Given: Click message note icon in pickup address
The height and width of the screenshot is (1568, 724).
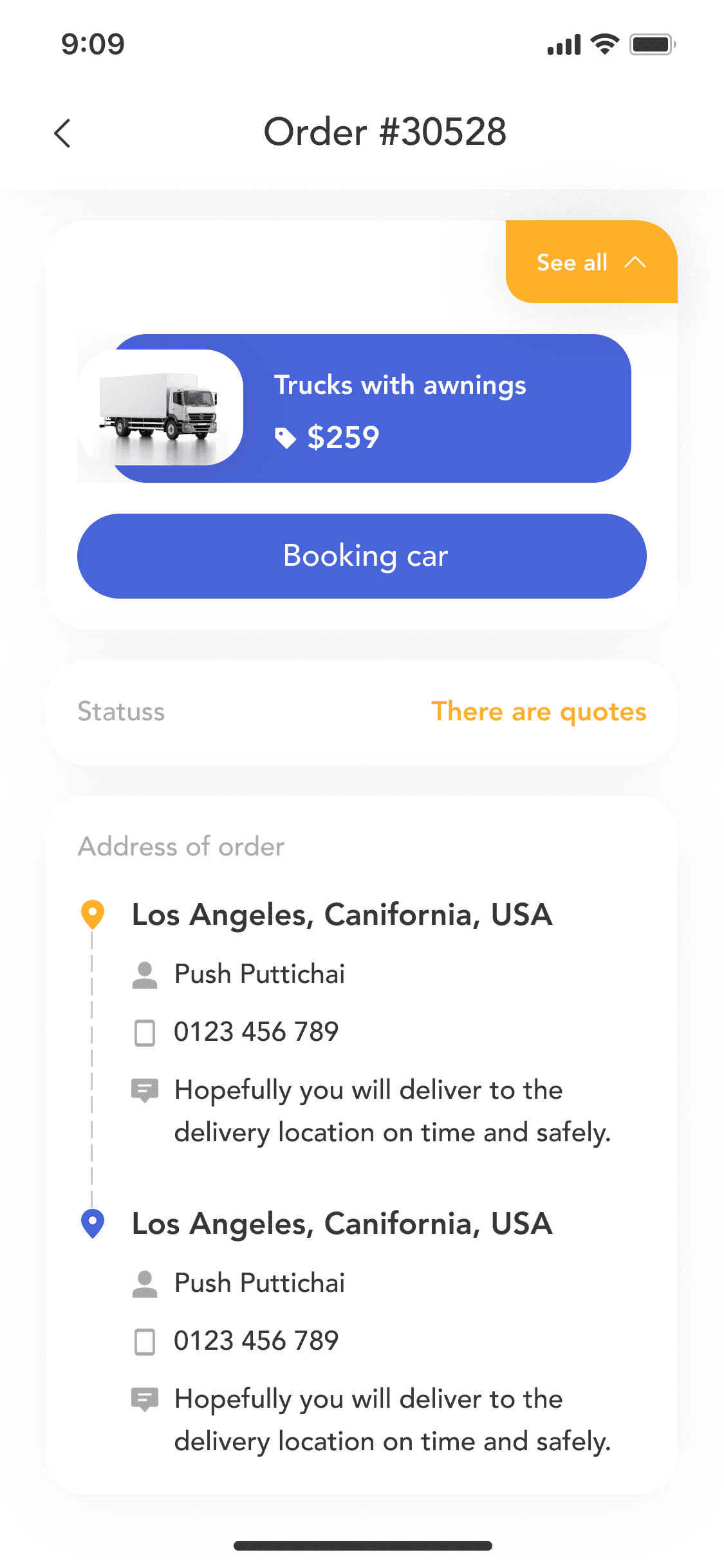Looking at the screenshot, I should 145,1090.
